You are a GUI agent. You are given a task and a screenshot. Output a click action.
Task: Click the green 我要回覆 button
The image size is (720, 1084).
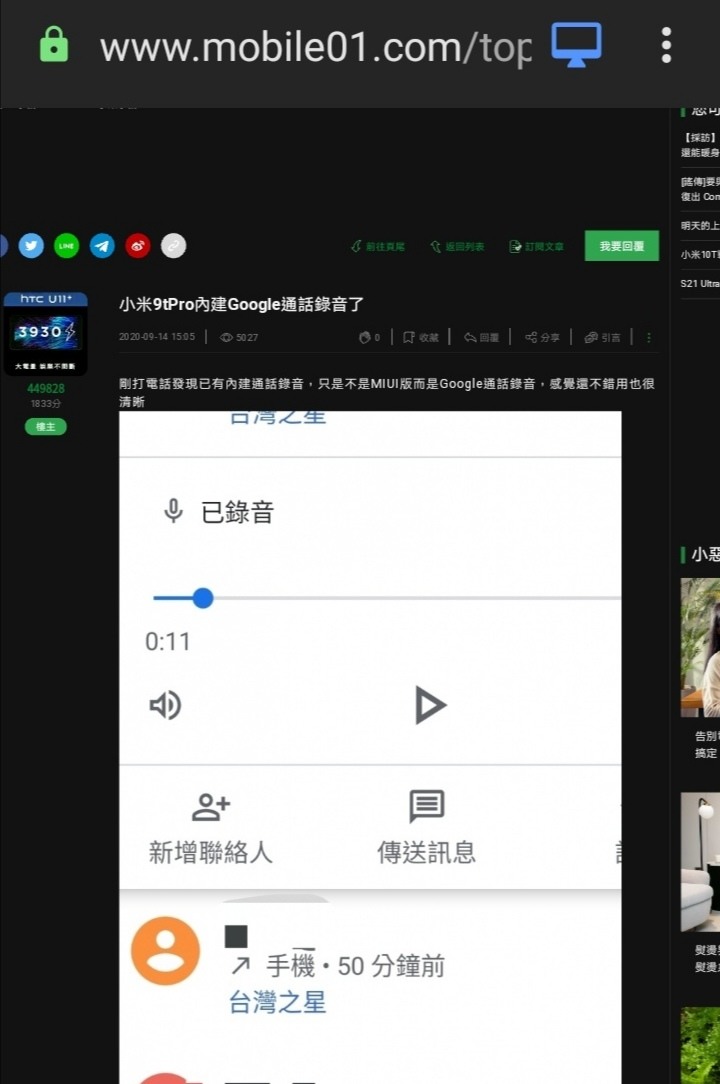[x=621, y=245]
